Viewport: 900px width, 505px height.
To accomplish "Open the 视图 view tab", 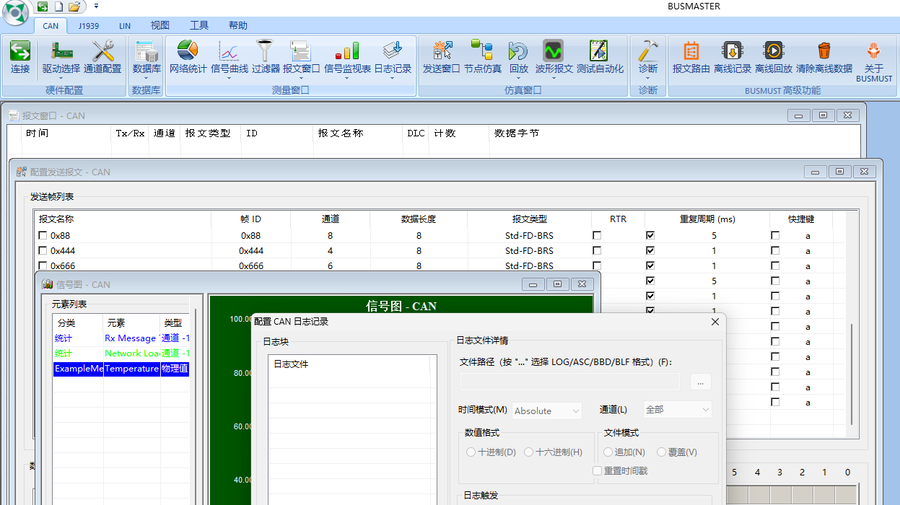I will [160, 26].
